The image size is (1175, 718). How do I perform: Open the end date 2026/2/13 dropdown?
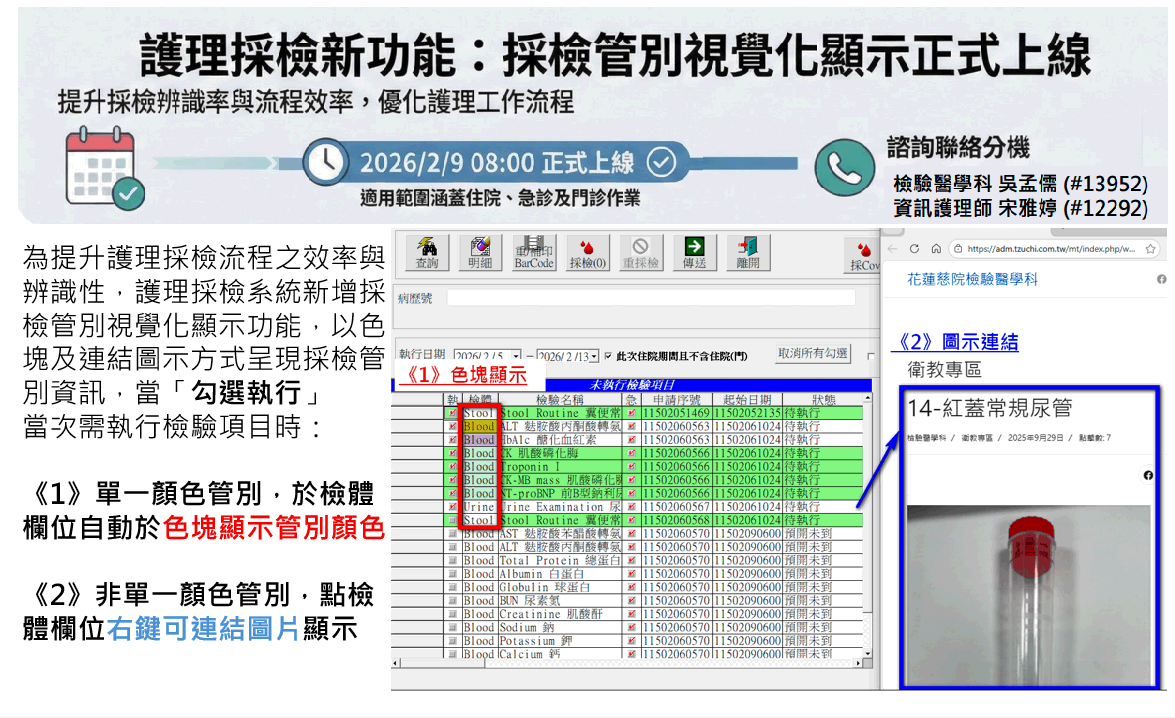pos(595,356)
